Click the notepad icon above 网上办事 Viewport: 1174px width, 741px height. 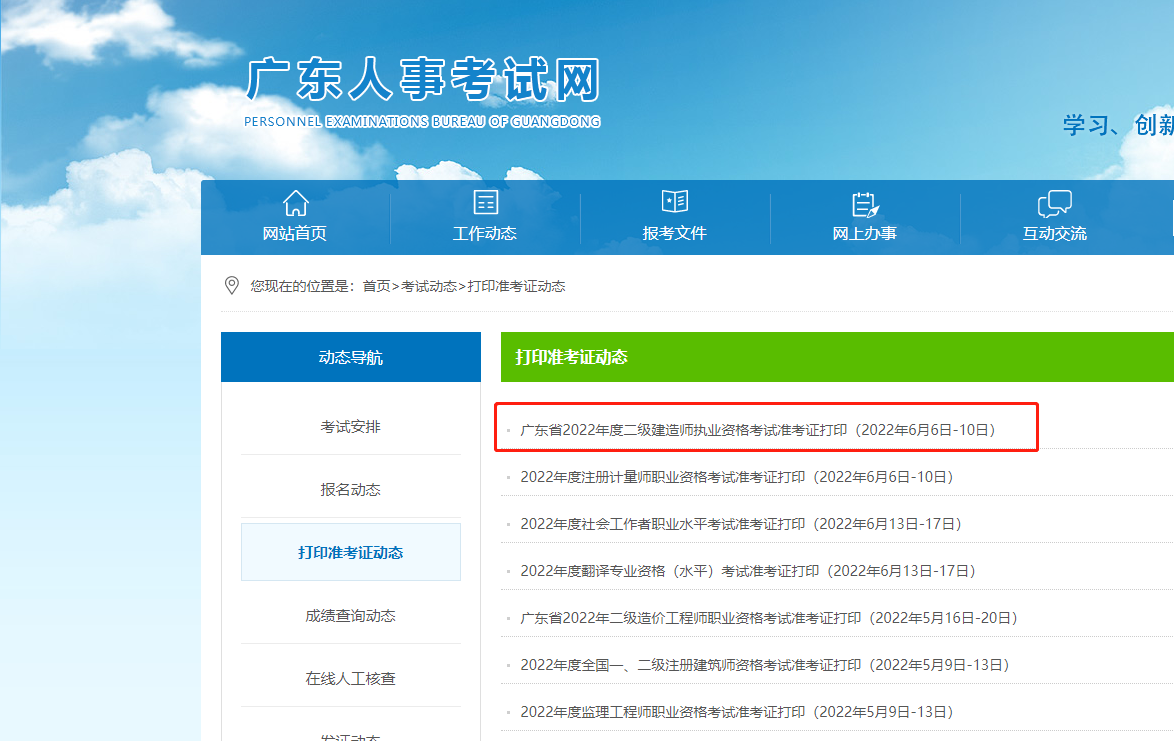pyautogui.click(x=865, y=204)
